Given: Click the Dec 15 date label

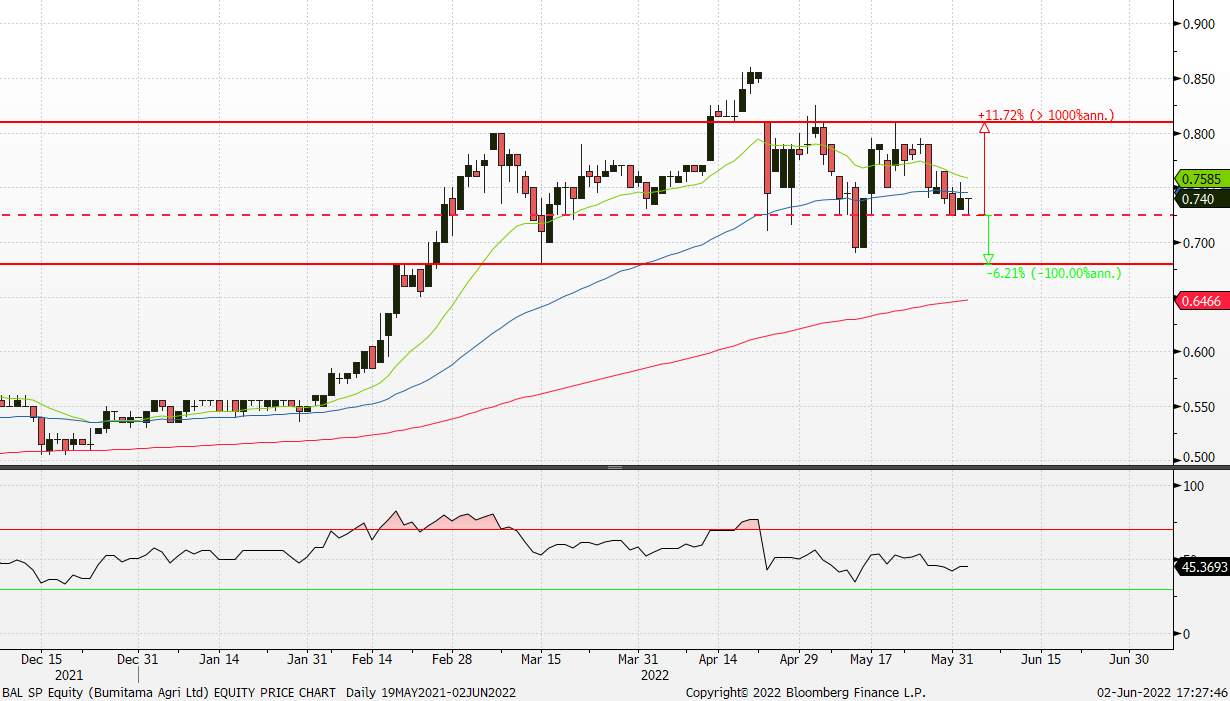Looking at the screenshot, I should 42,660.
